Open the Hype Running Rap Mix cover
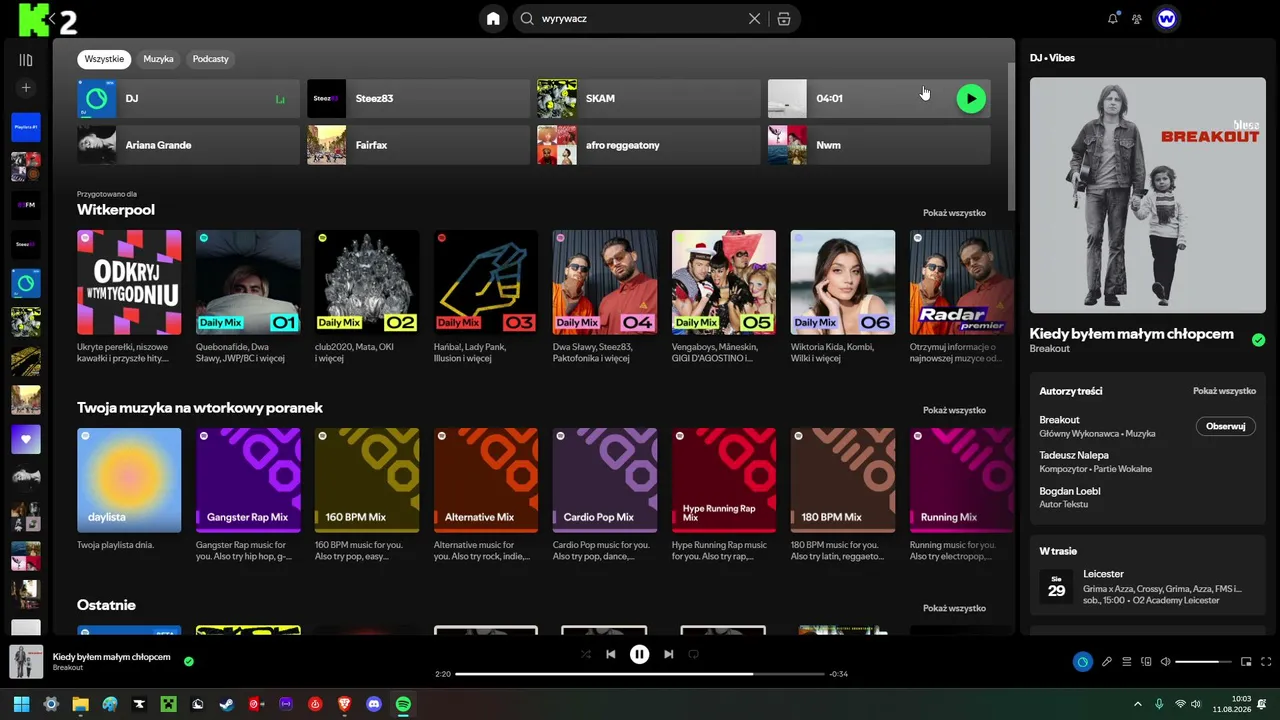The image size is (1280, 720). click(x=724, y=480)
